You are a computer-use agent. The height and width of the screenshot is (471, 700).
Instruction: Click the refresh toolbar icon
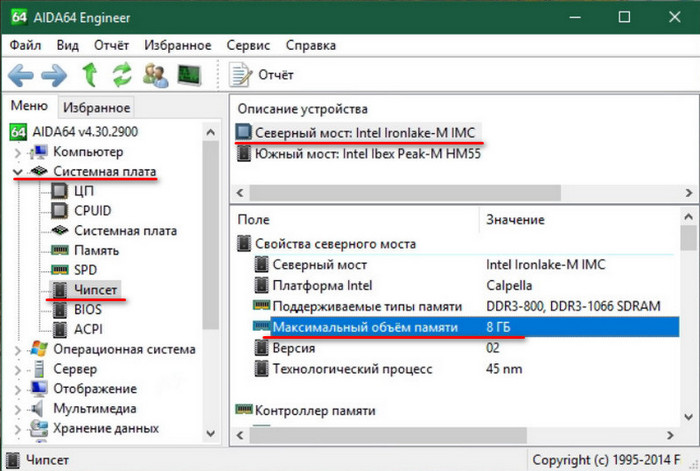(x=122, y=75)
